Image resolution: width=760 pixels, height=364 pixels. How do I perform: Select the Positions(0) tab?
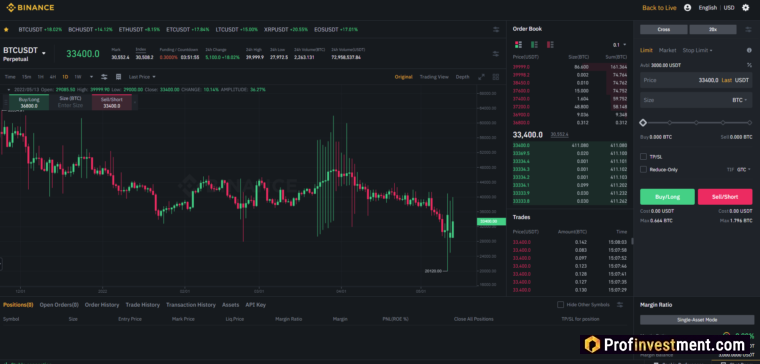(18, 304)
